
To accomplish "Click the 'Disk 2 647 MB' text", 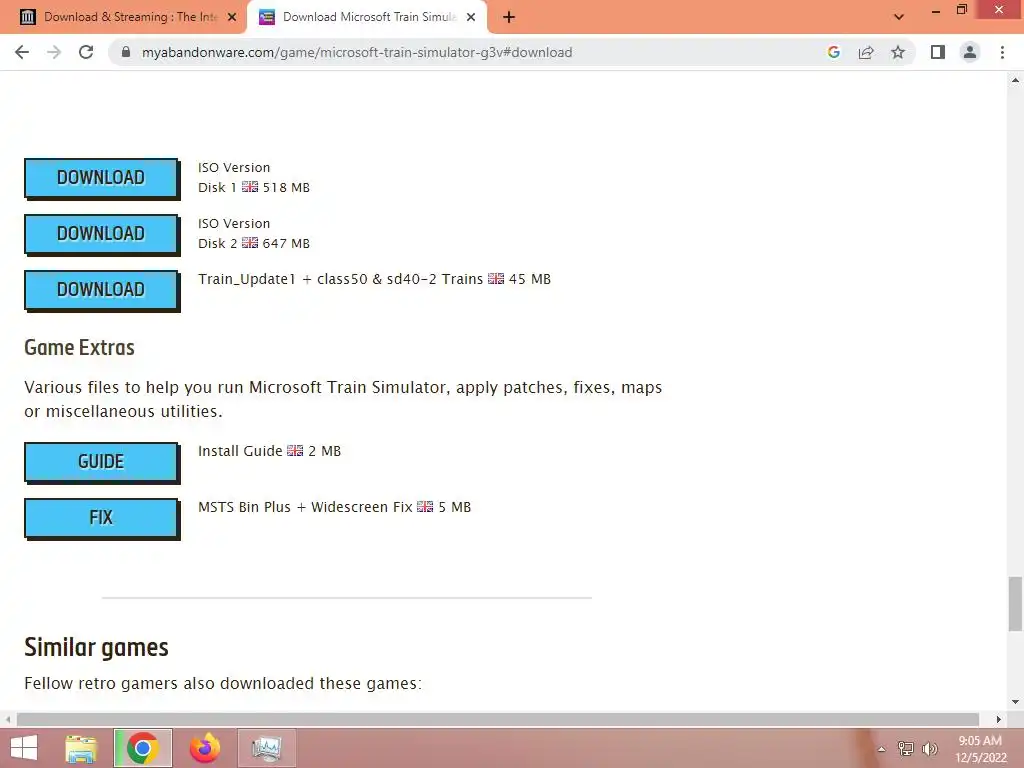I will pos(254,244).
